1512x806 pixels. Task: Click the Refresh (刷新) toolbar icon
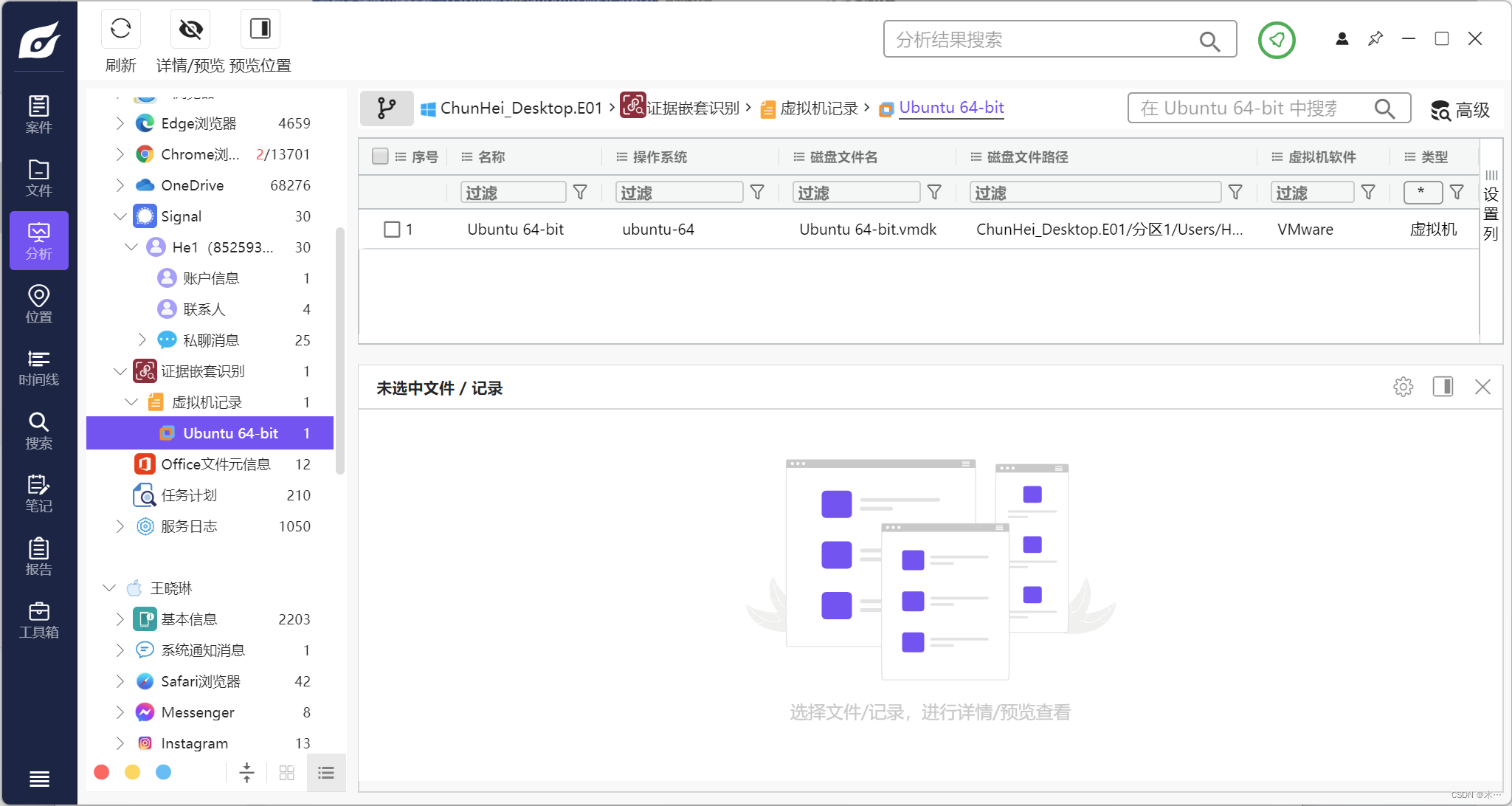120,30
